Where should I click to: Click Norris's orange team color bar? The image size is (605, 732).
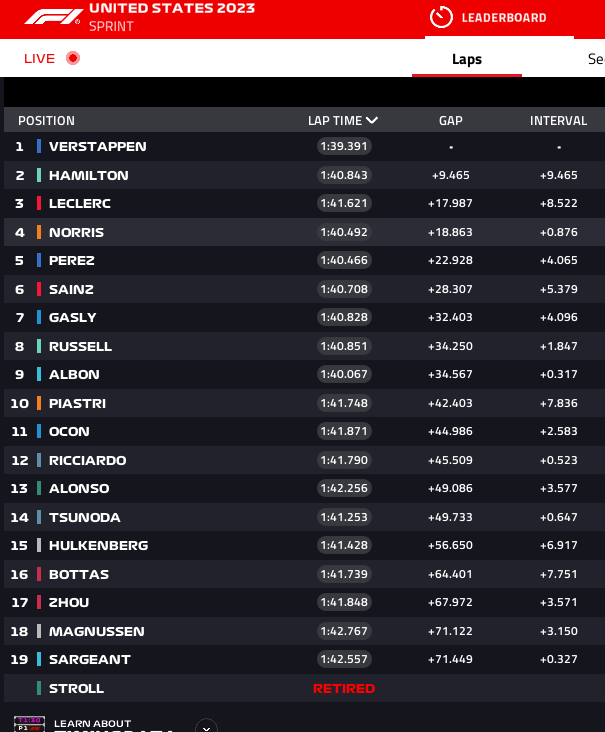click(39, 232)
